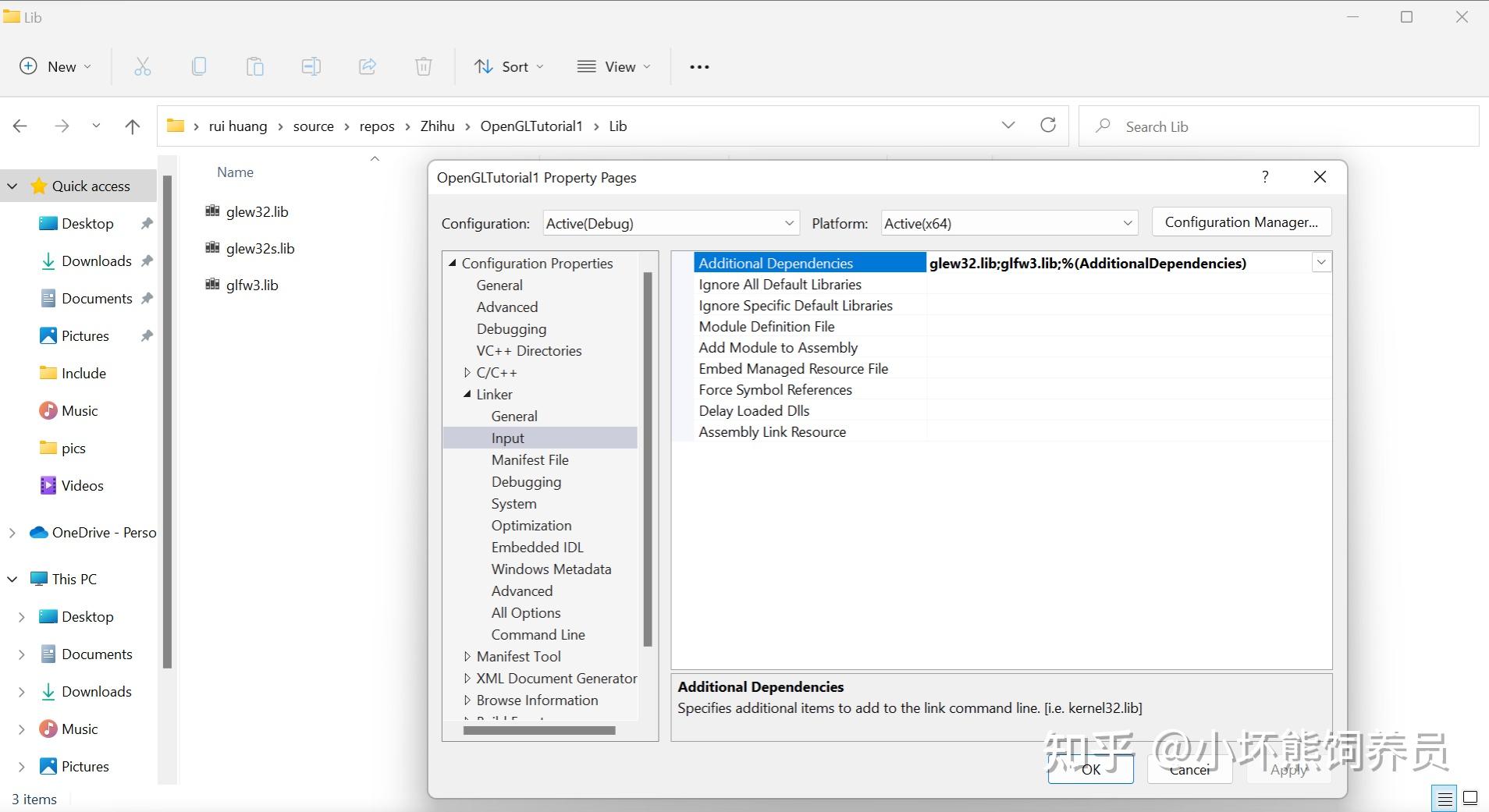The width and height of the screenshot is (1489, 812).
Task: Click the property tree horizontal scrollbar
Action: click(x=538, y=731)
